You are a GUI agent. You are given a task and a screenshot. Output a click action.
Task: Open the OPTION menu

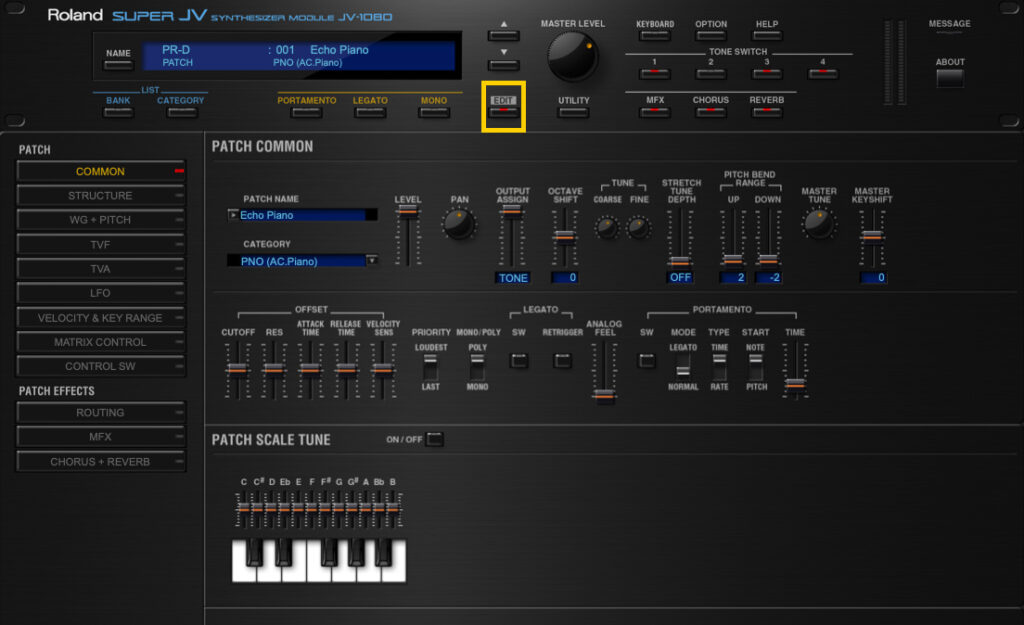click(x=711, y=35)
